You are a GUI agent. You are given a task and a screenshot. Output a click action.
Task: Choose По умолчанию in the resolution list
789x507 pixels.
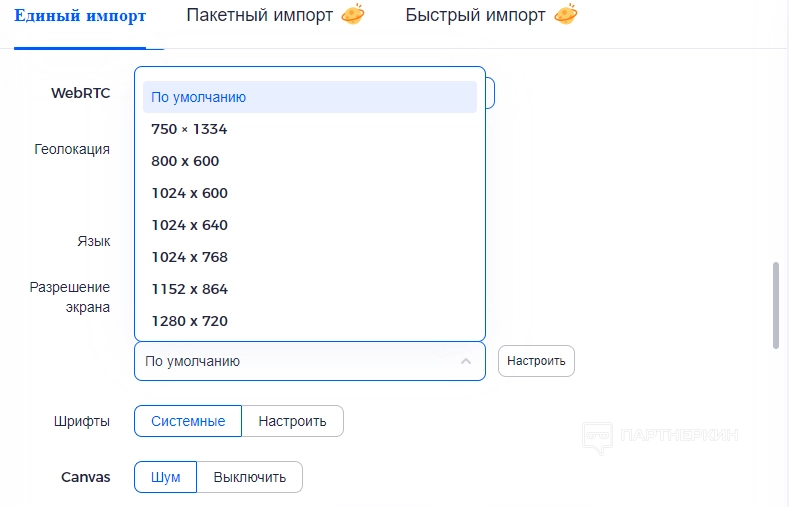coord(310,97)
